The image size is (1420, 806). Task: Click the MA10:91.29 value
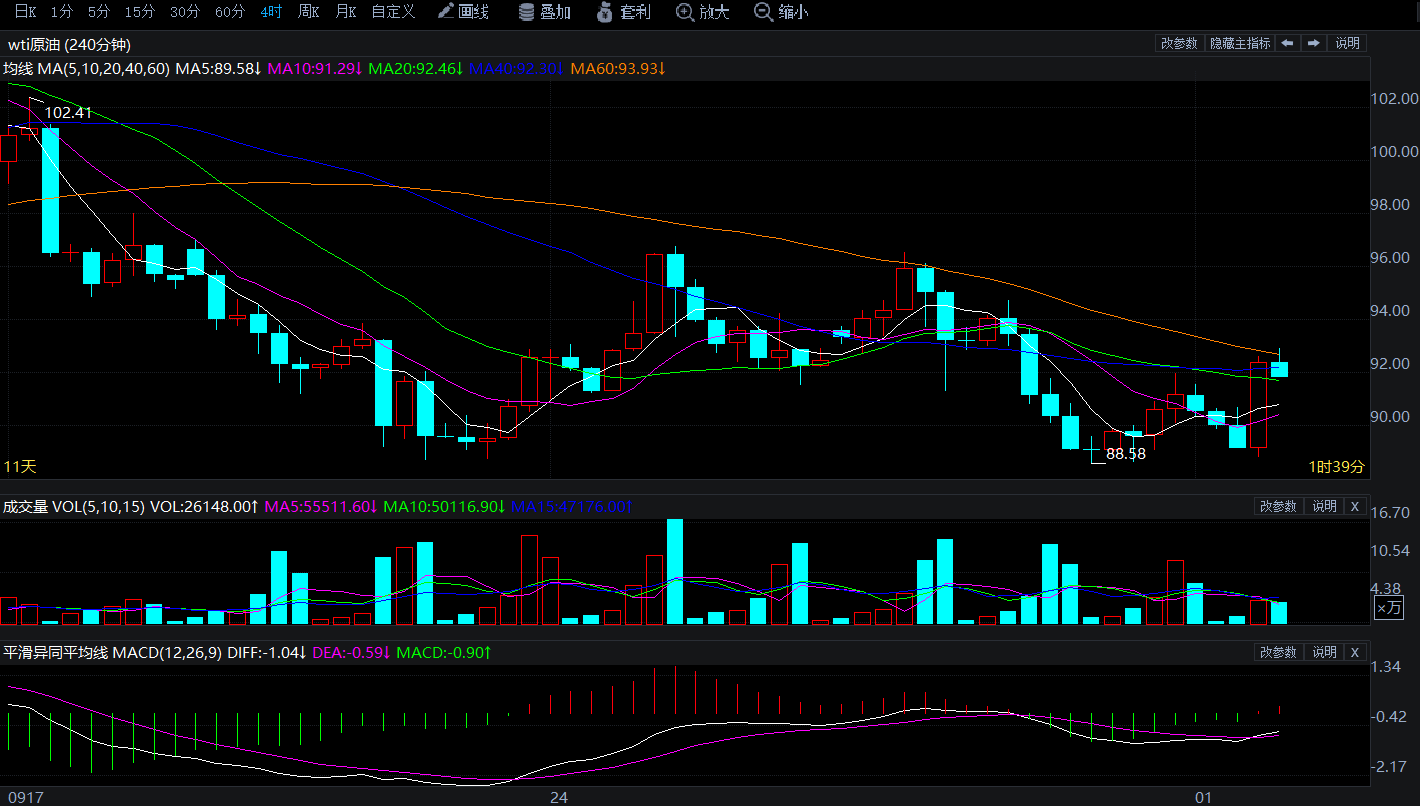[315, 69]
